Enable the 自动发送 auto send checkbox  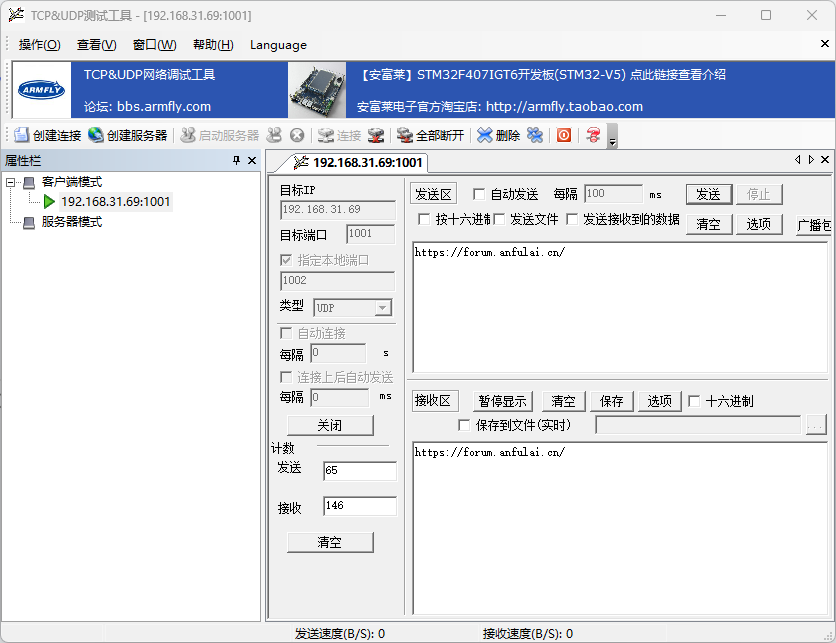(479, 194)
